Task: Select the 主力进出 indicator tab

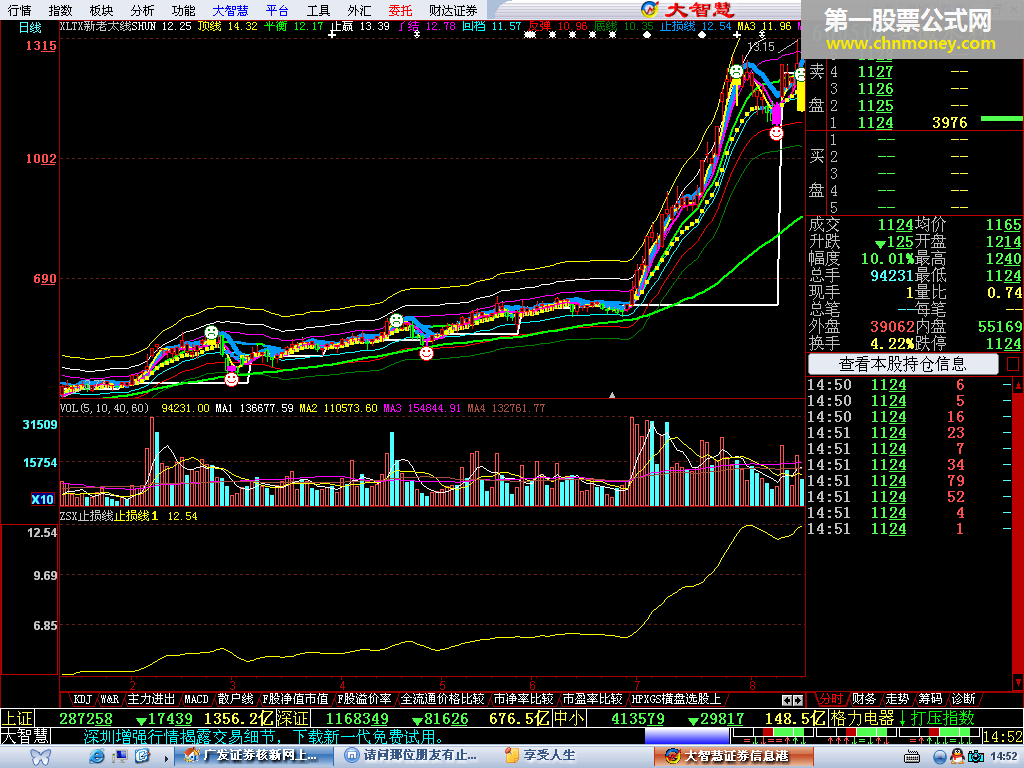Action: [151, 699]
